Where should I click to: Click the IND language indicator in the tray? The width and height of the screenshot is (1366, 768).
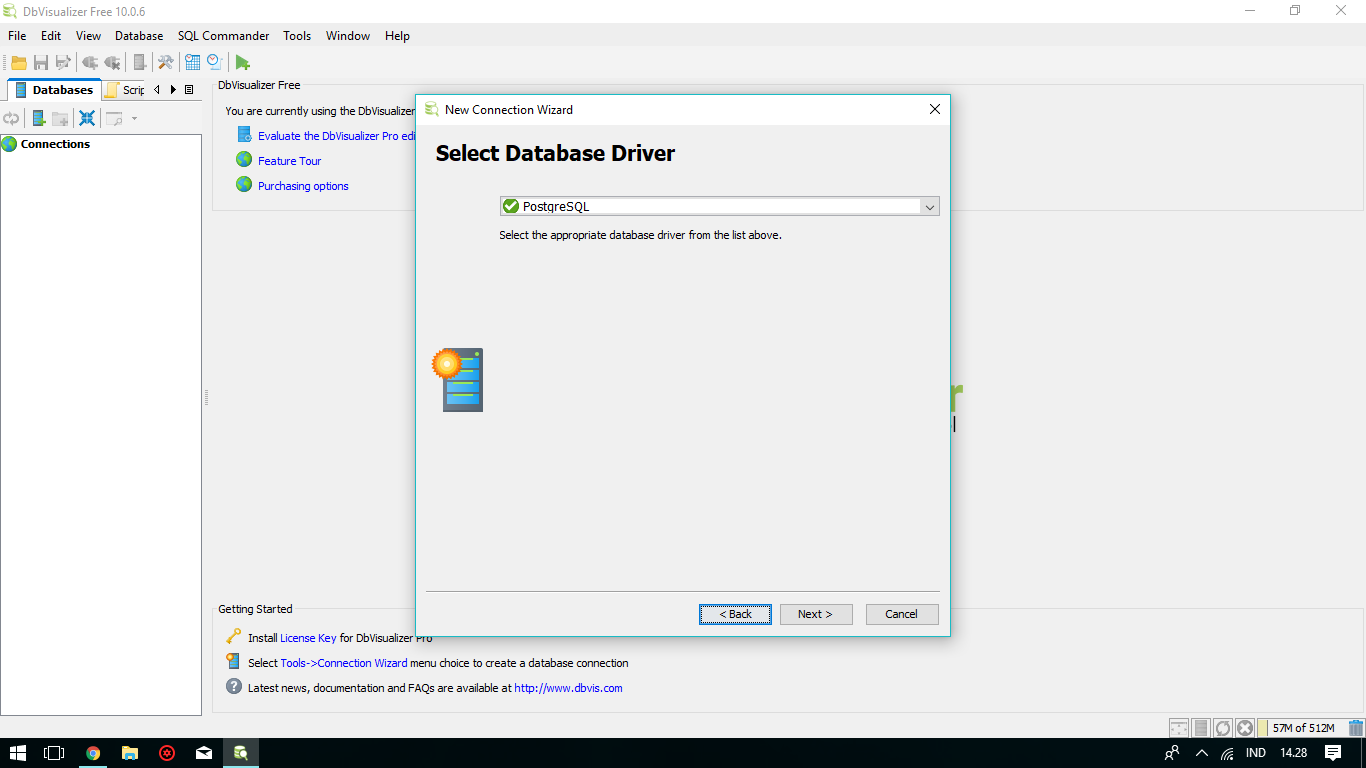(1256, 753)
